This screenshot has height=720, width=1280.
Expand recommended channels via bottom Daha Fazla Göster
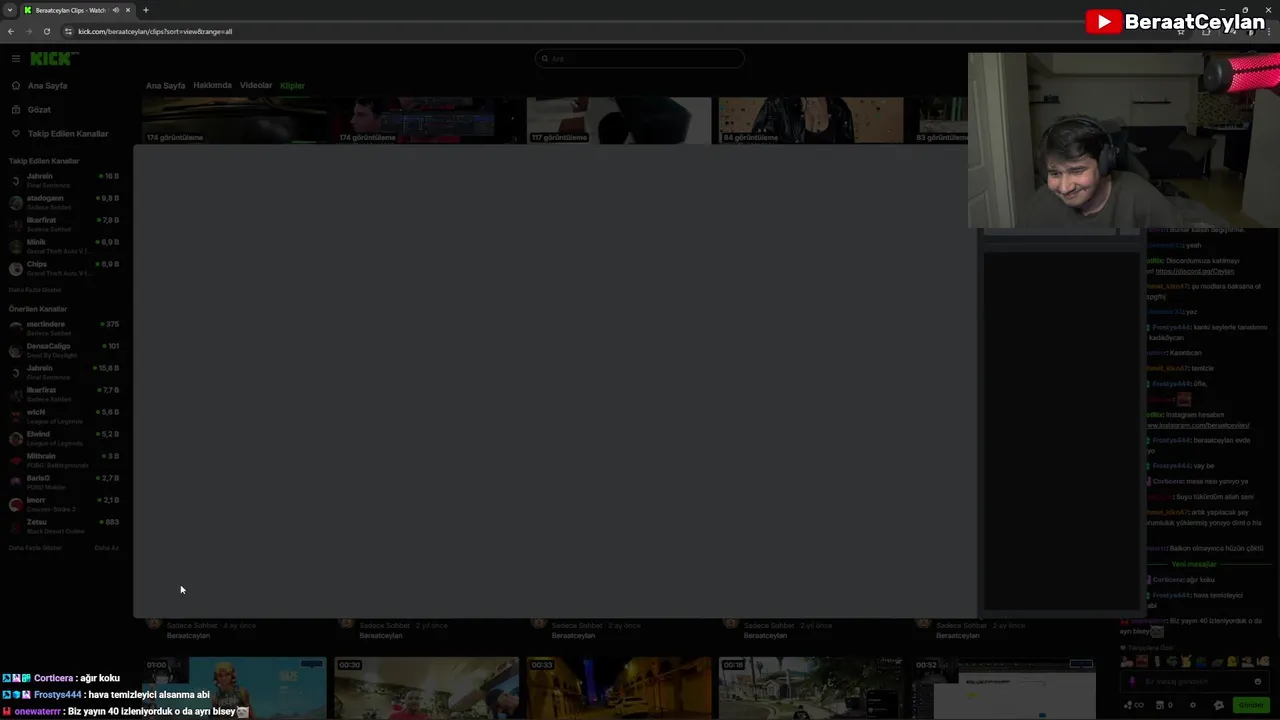coord(35,548)
